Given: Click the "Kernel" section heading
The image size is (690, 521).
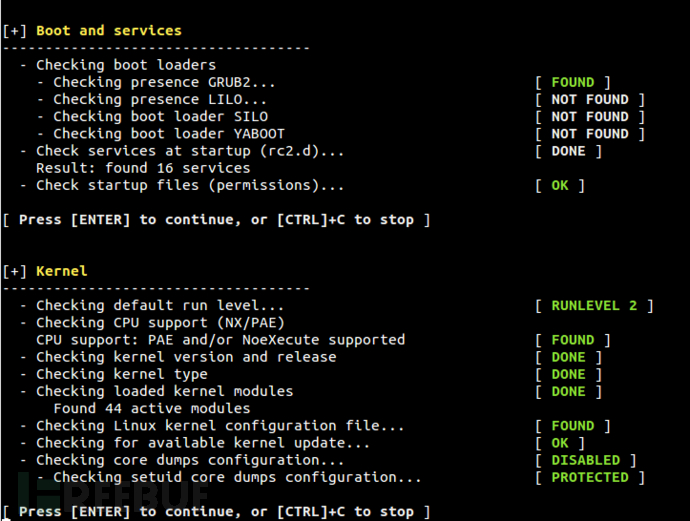Looking at the screenshot, I should click(x=61, y=270).
